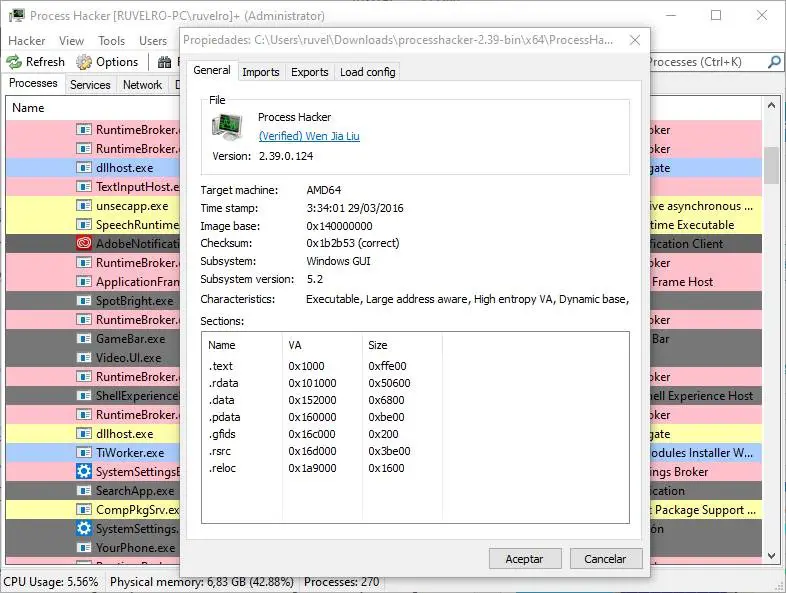Switch to the Network tab
Viewport: 786px width, 593px height.
(142, 85)
